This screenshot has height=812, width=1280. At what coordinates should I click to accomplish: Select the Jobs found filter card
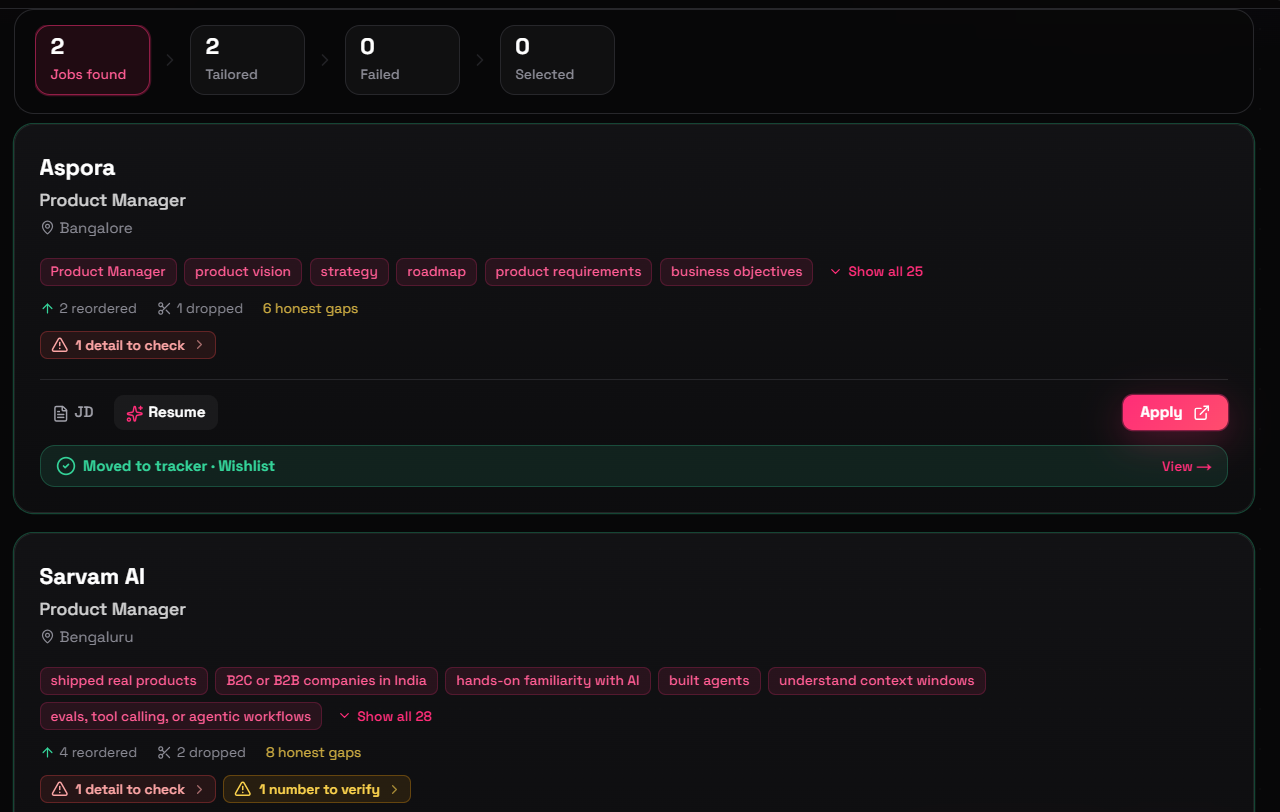coord(92,60)
